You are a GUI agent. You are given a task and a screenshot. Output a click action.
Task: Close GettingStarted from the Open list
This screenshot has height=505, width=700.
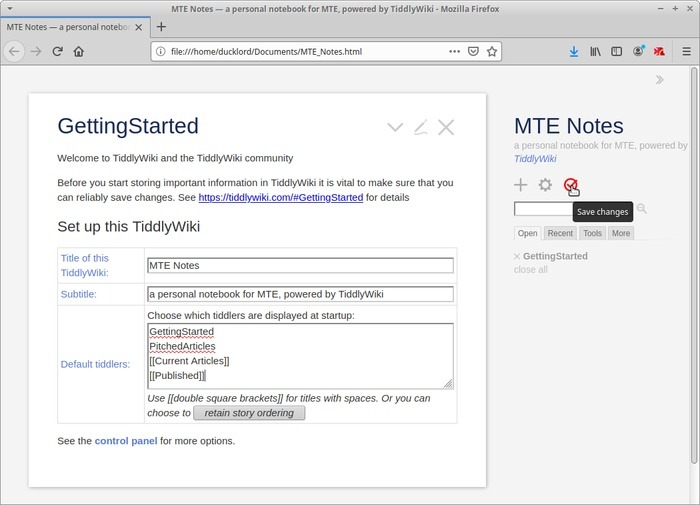(x=517, y=256)
